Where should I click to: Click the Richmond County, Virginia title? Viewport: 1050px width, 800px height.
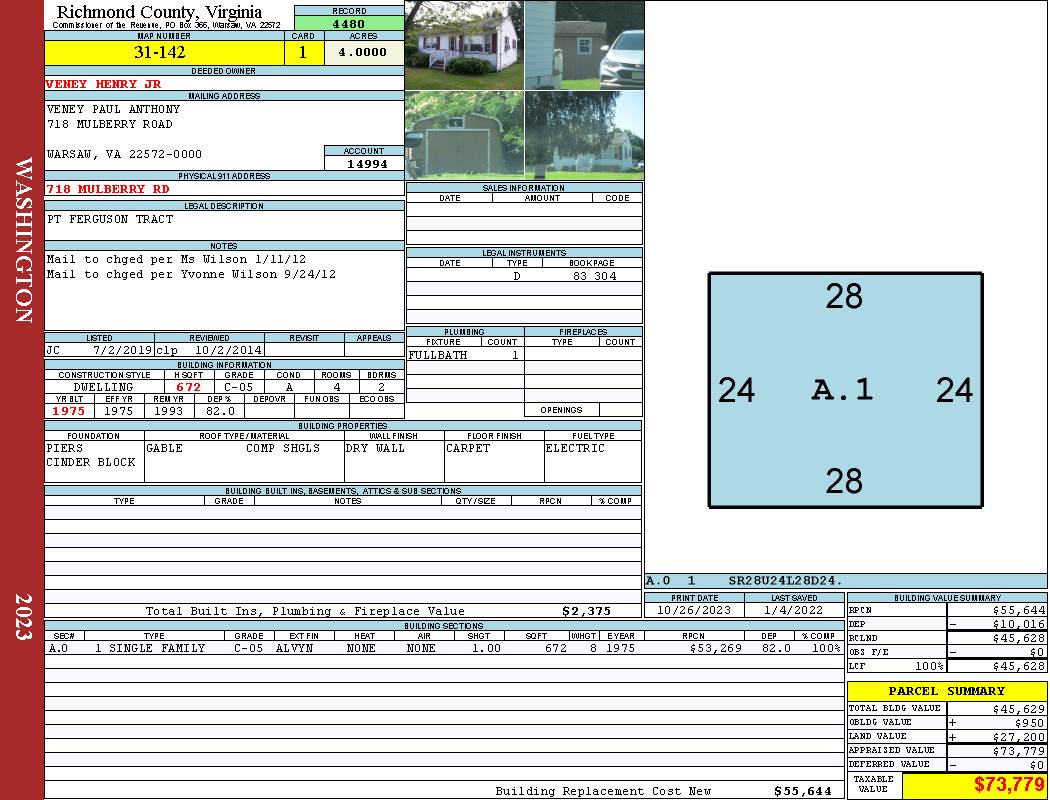coord(159,12)
